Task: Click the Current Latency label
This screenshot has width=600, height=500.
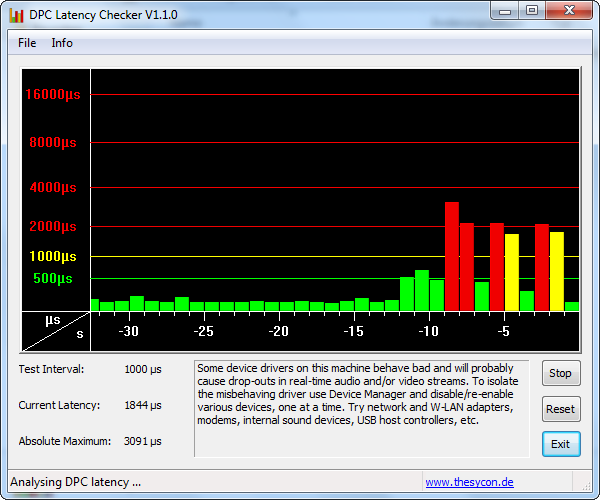Action: tap(59, 405)
